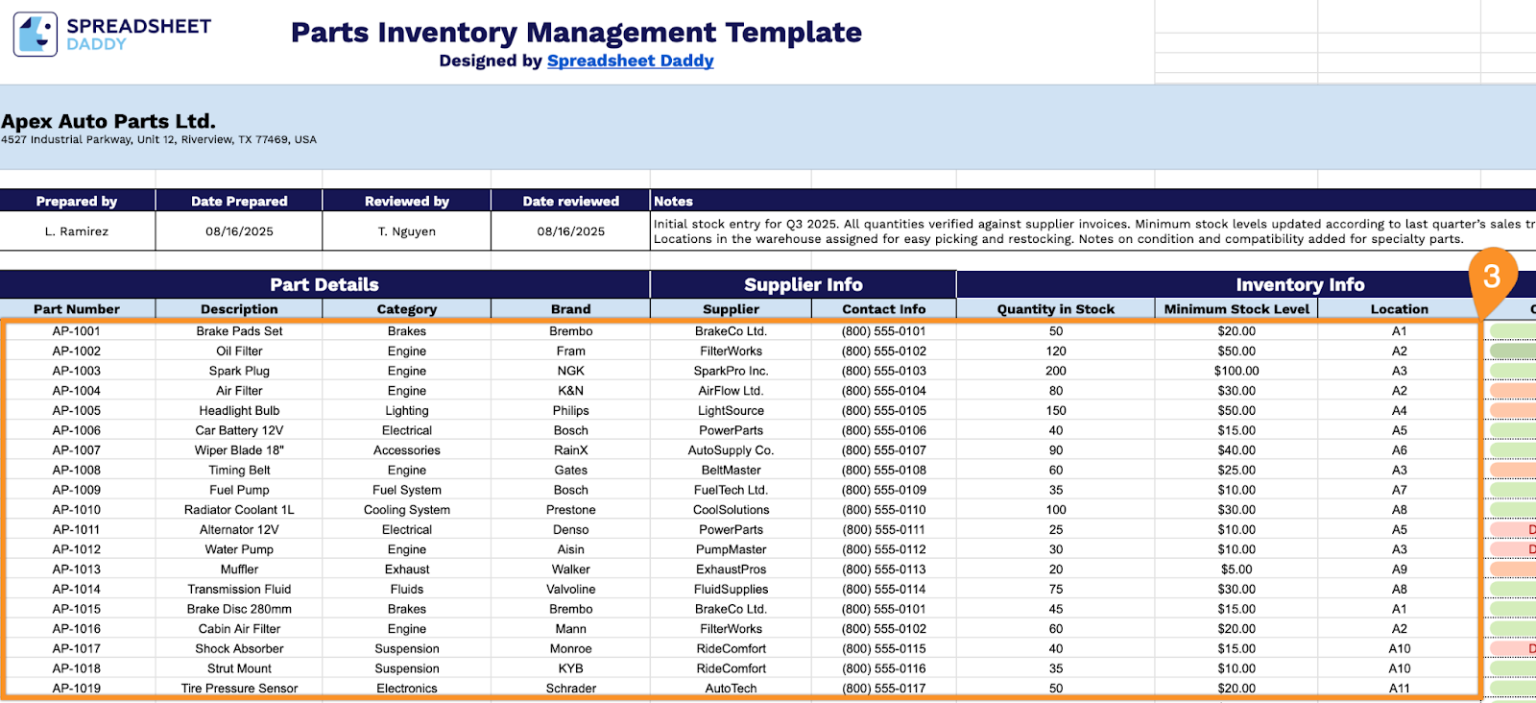
Task: Open the Spreadsheet Daddy hyperlink
Action: pos(630,61)
